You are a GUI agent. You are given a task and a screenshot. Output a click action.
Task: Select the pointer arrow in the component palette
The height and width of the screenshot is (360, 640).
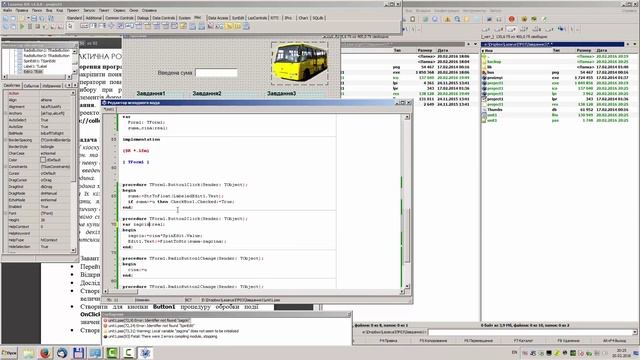(70, 27)
